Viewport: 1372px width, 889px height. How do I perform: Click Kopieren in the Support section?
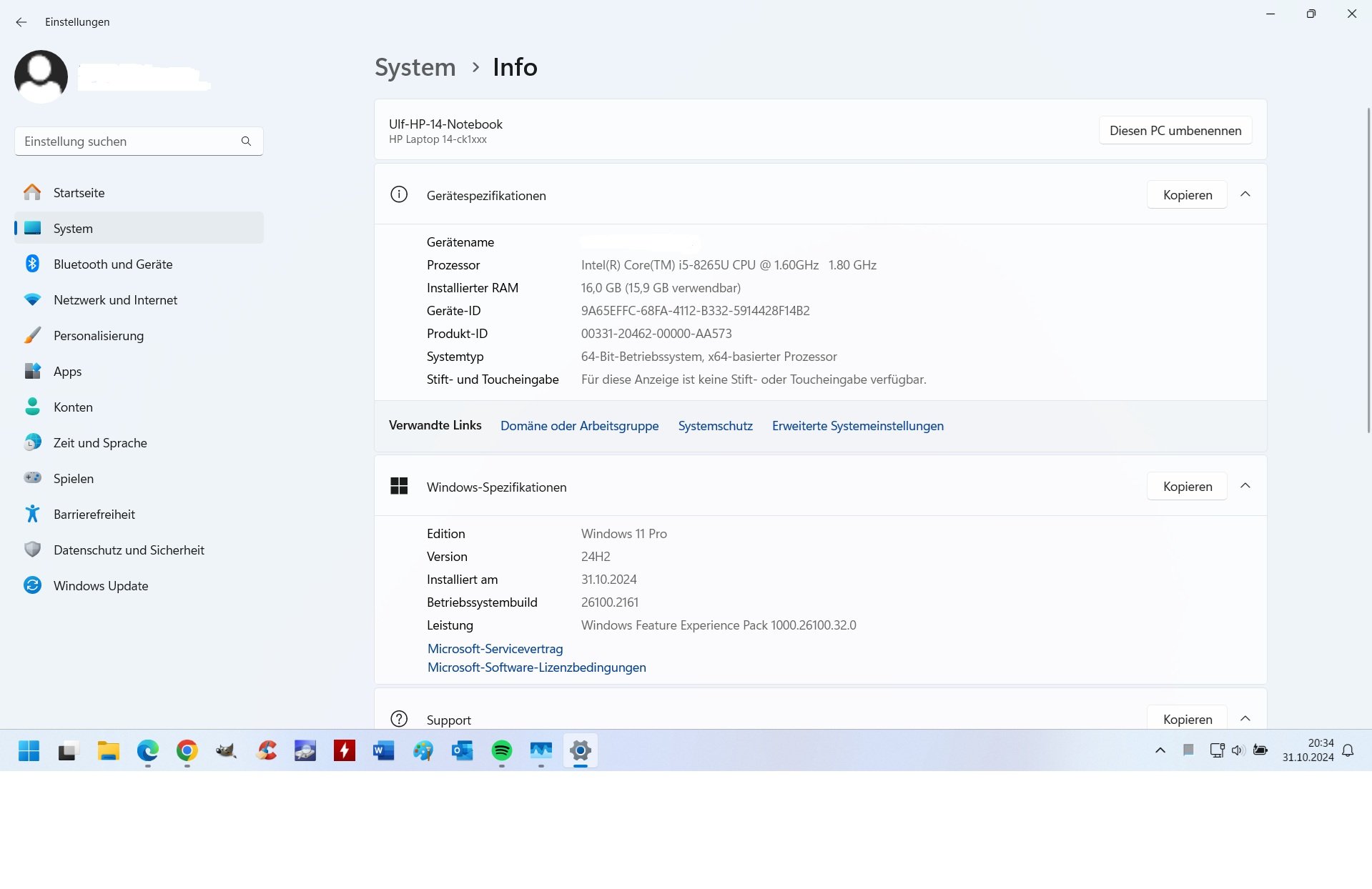coord(1187,718)
